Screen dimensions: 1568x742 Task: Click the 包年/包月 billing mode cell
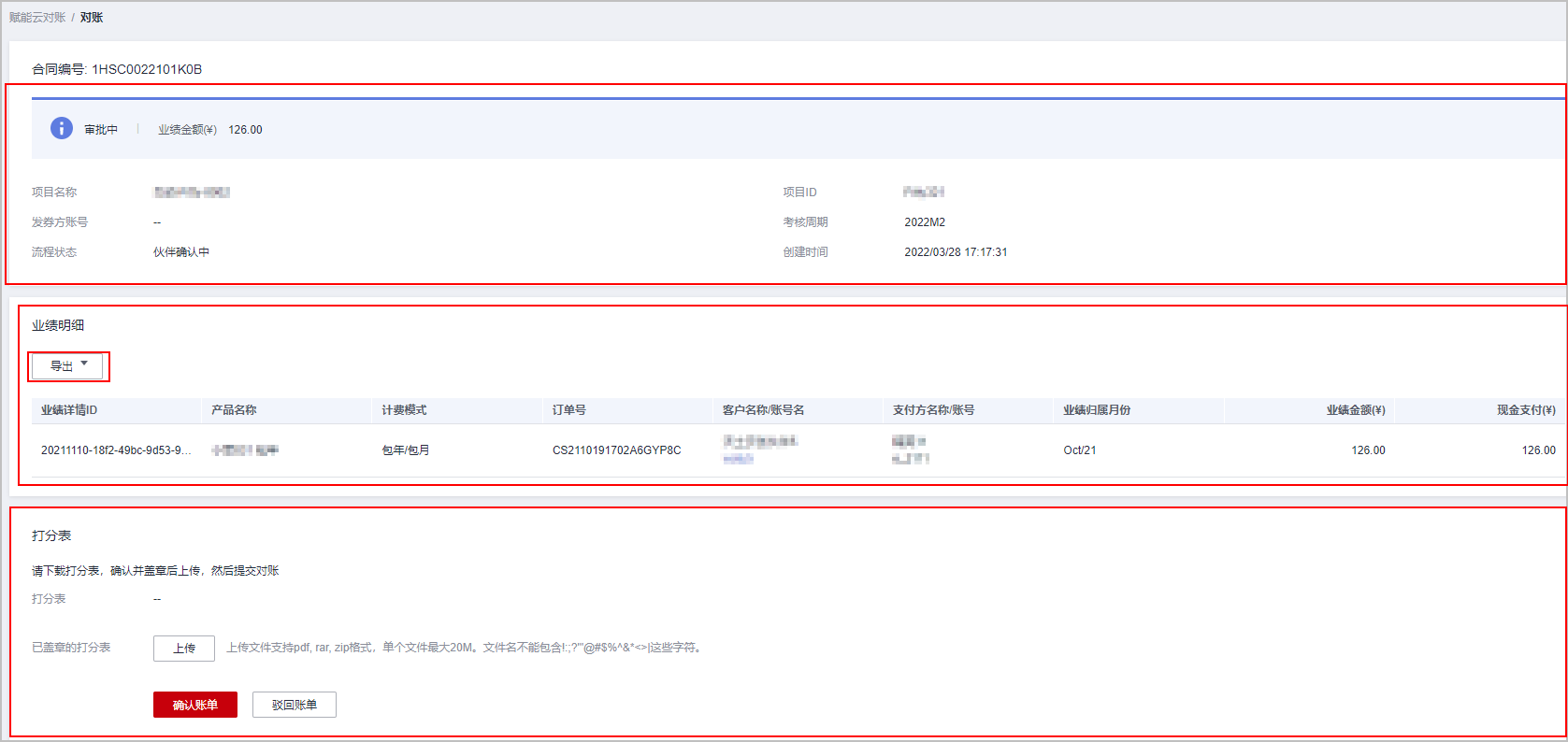click(406, 450)
